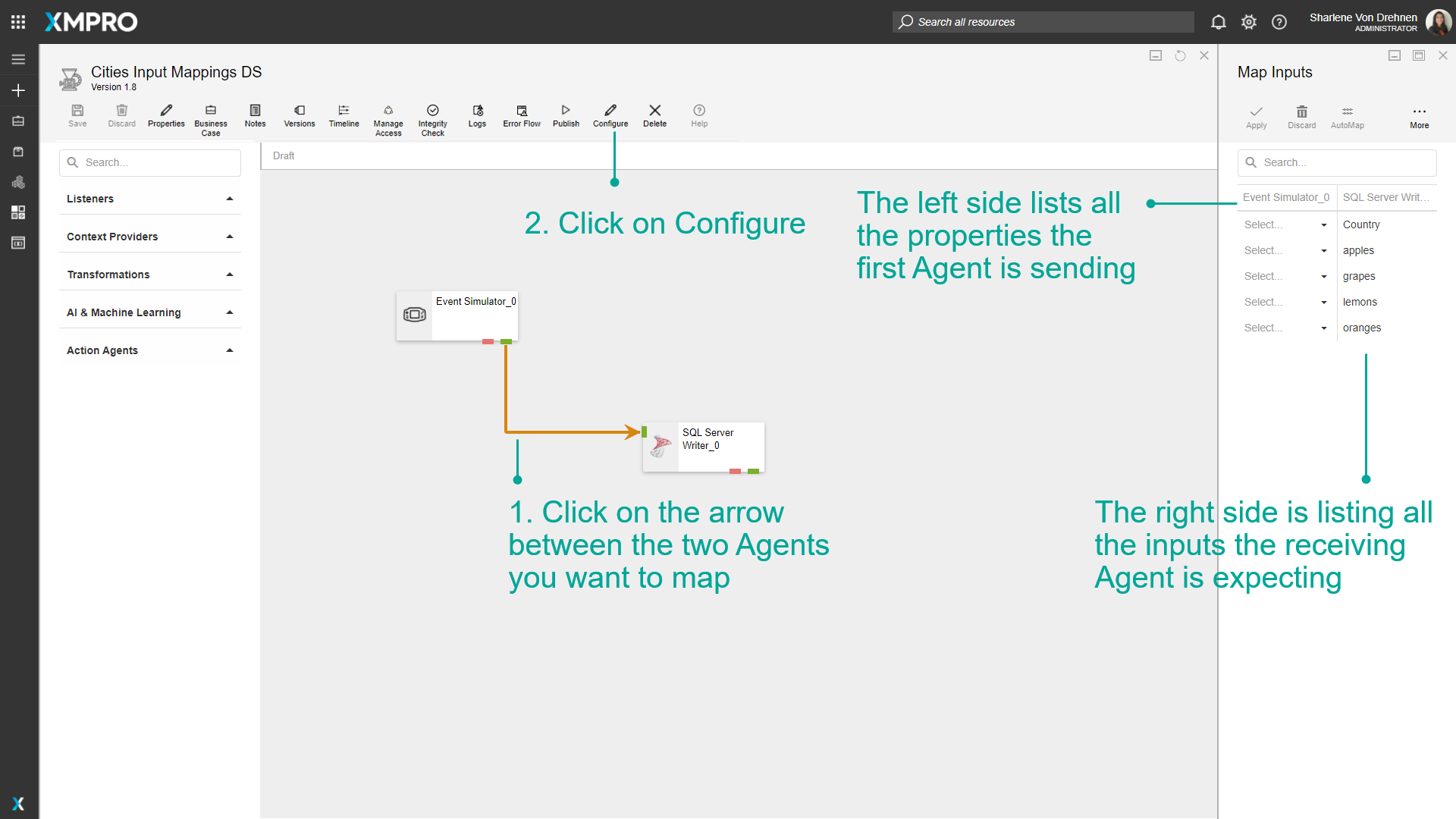Collapse the Action Agents section
This screenshot has width=1456, height=819.
pos(229,350)
